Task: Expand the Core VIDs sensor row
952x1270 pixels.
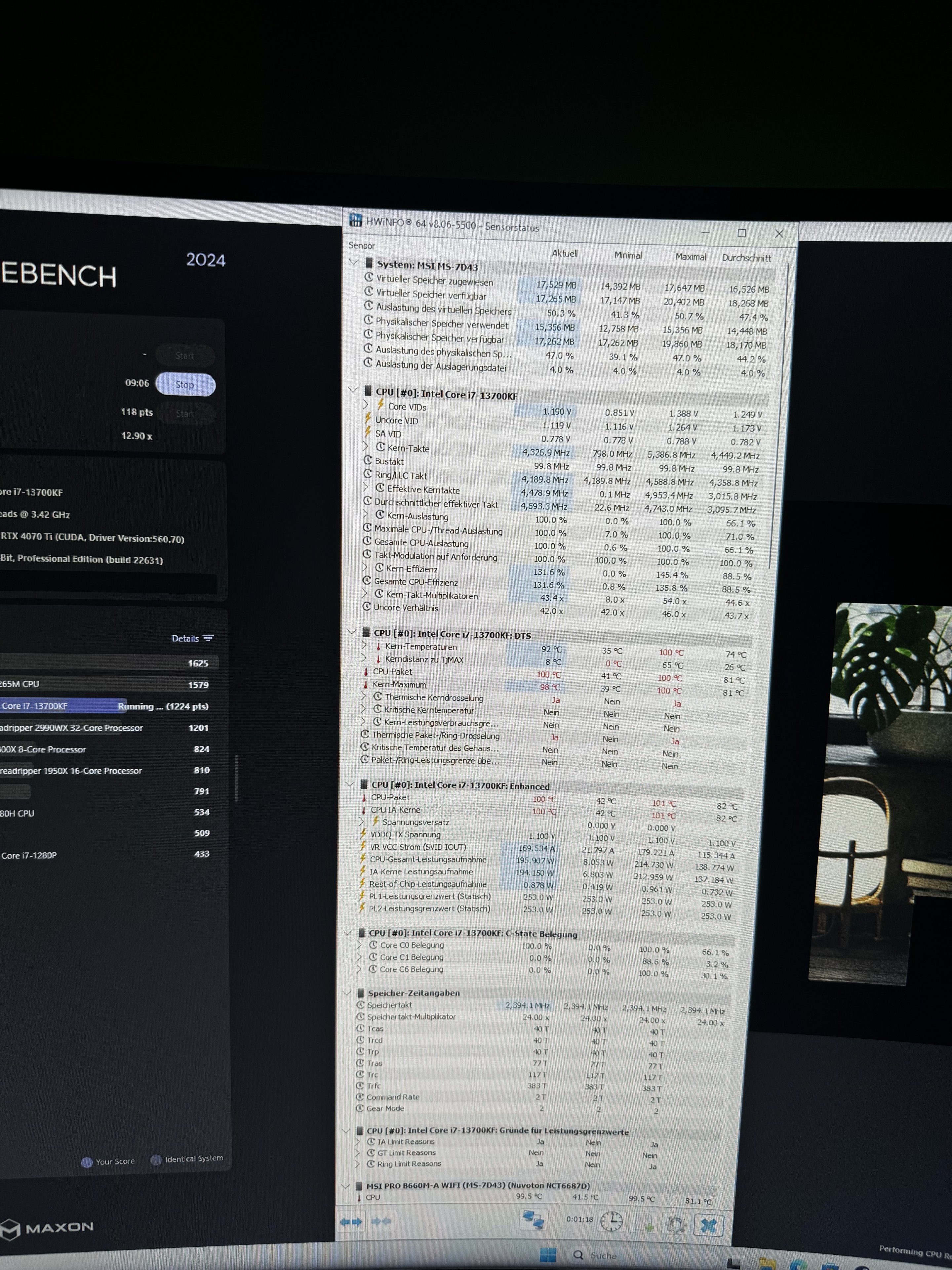Action: click(366, 404)
